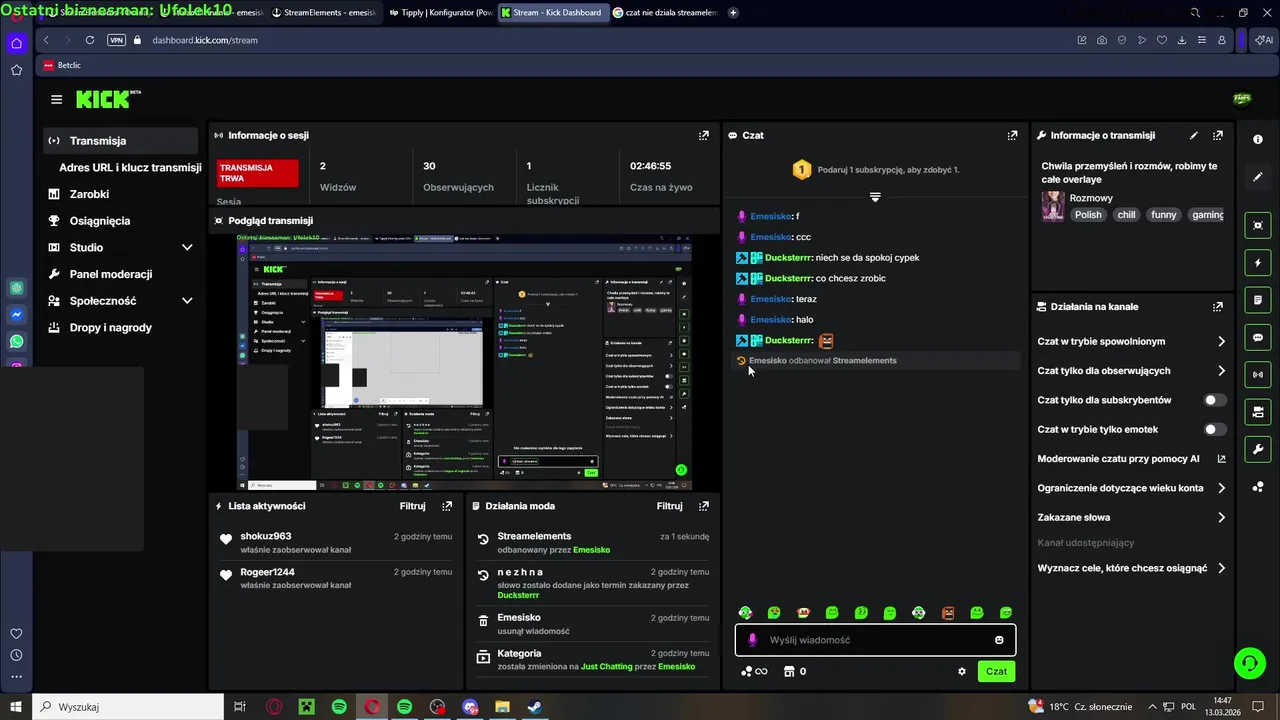The image size is (1280, 720).
Task: Click the broadcast signal icon in the right rail
Action: (x=1258, y=375)
